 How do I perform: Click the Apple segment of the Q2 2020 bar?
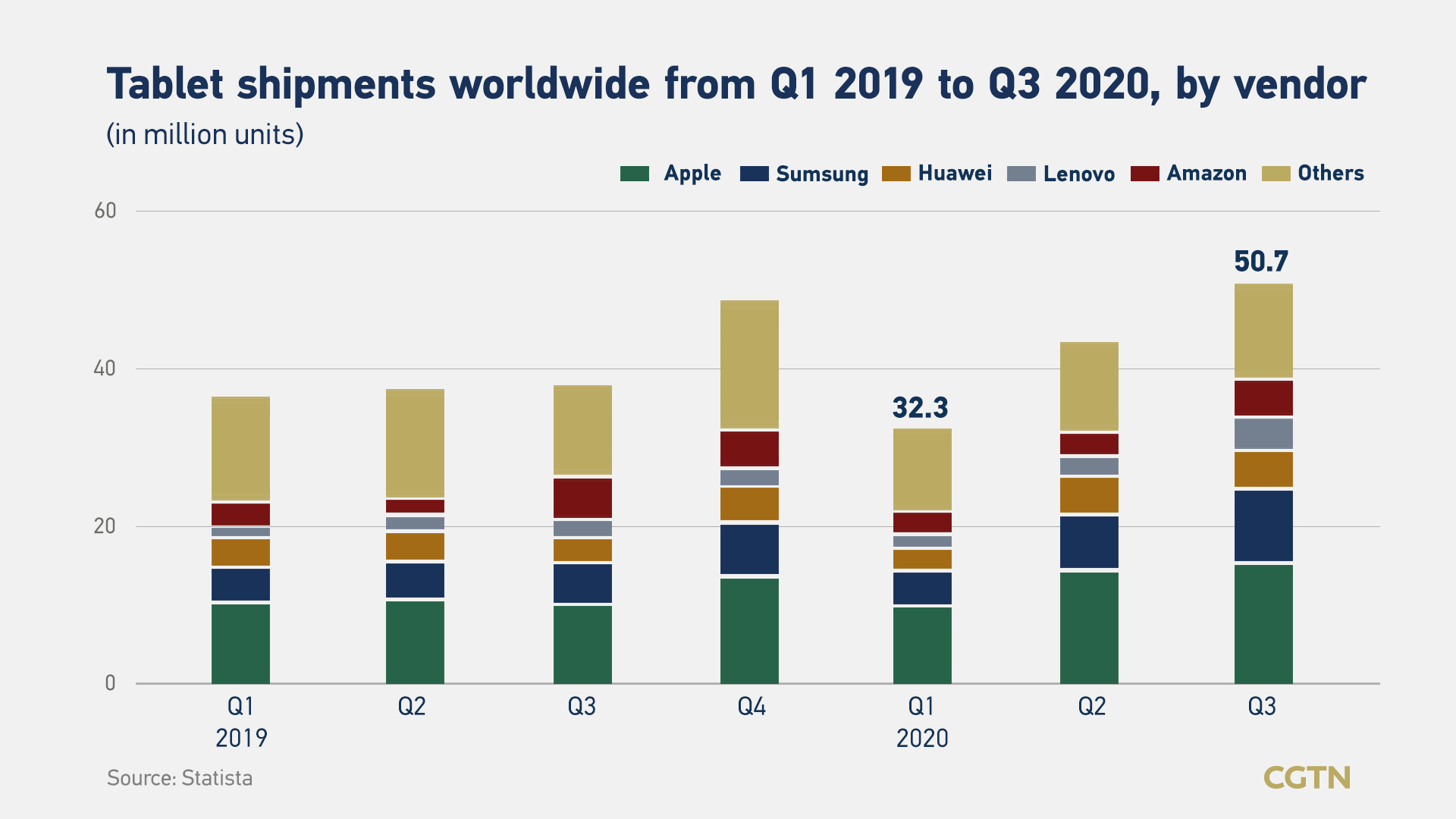point(1089,628)
